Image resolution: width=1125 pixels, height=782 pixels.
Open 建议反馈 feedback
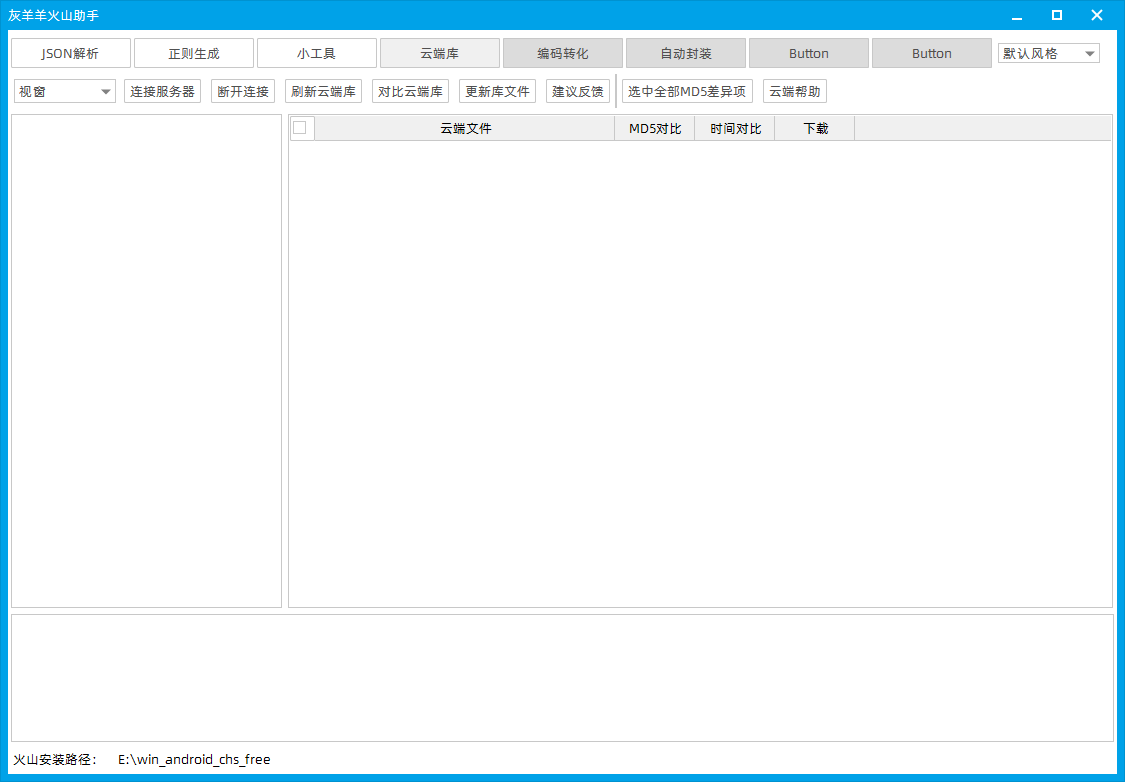coord(578,91)
